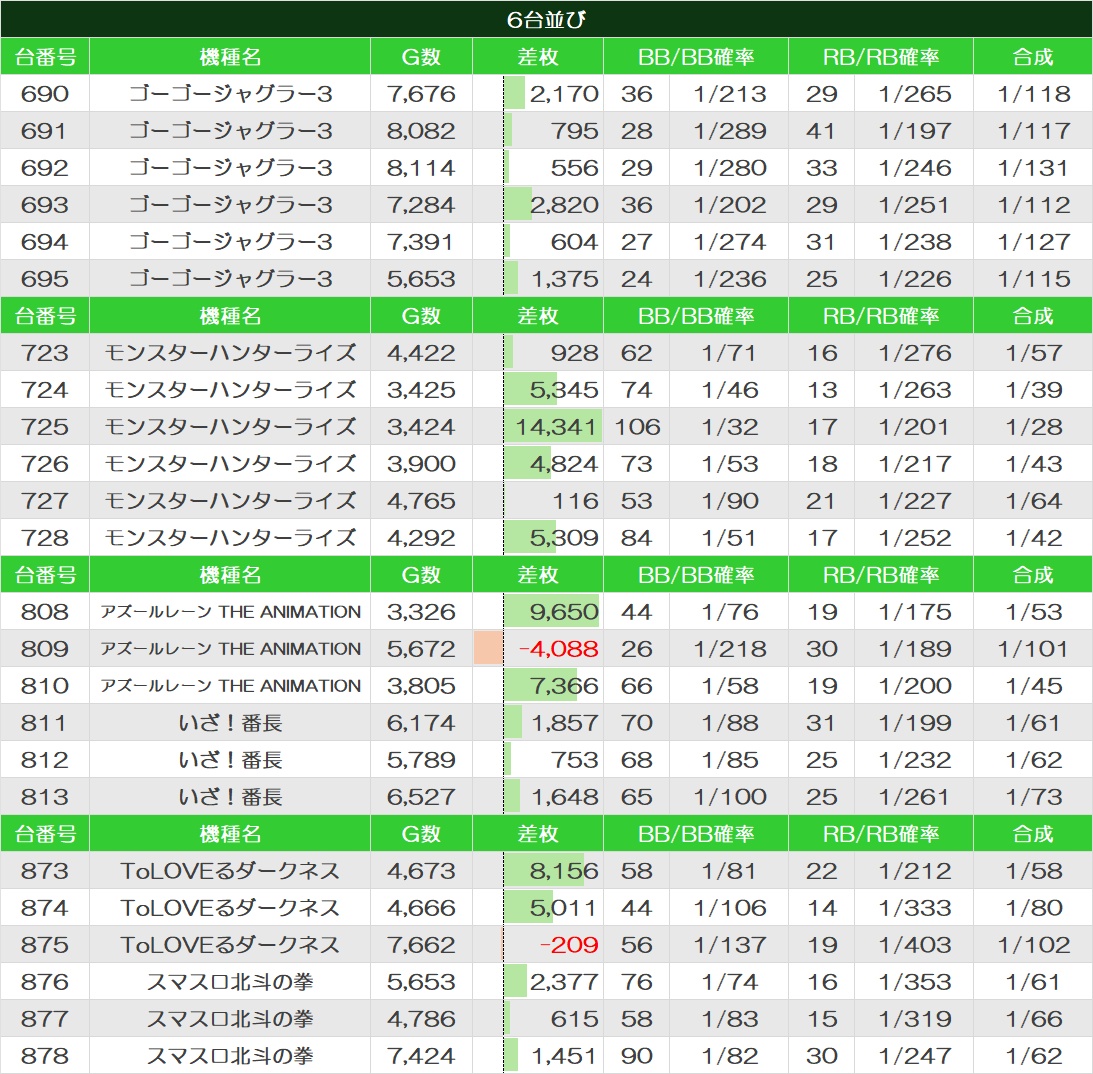Viewport: 1093px width, 1074px height.
Task: Click negative 差枚 value -4,088
Action: (x=558, y=648)
